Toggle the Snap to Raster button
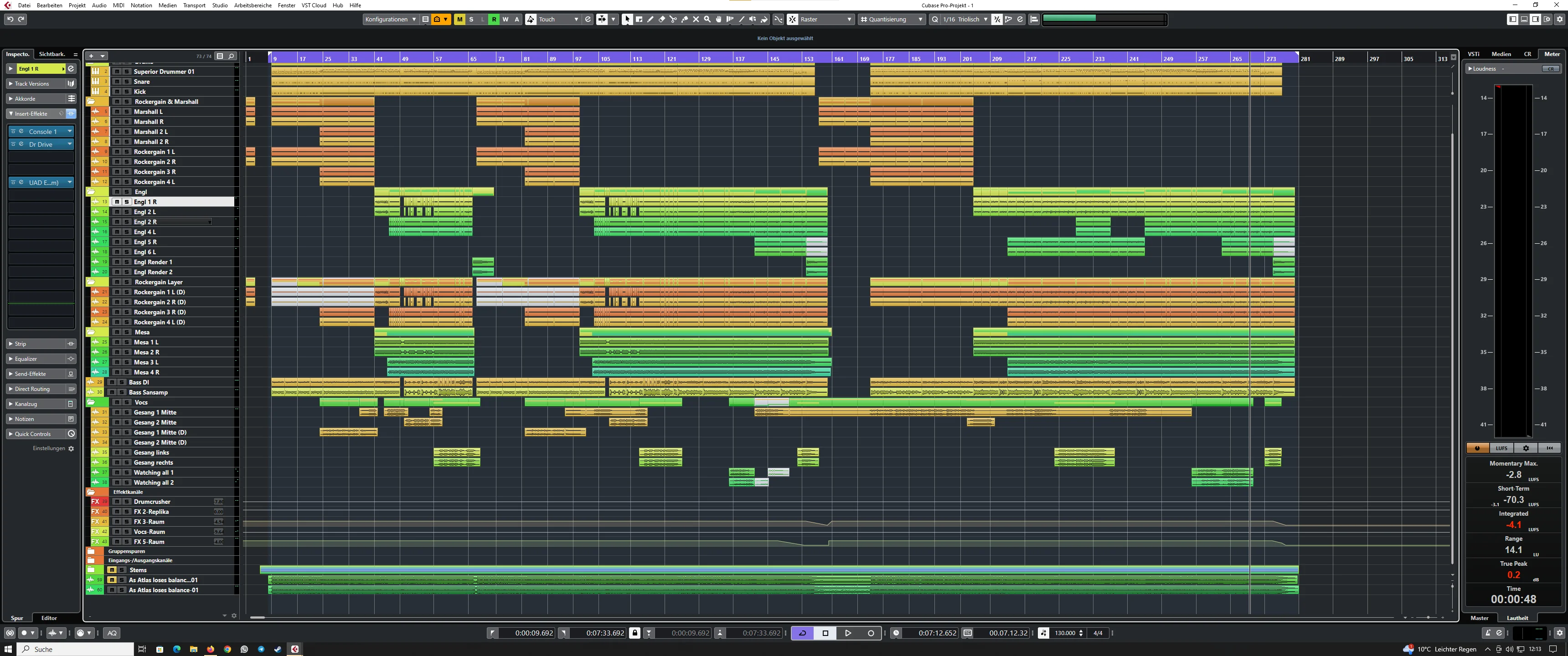 792,20
